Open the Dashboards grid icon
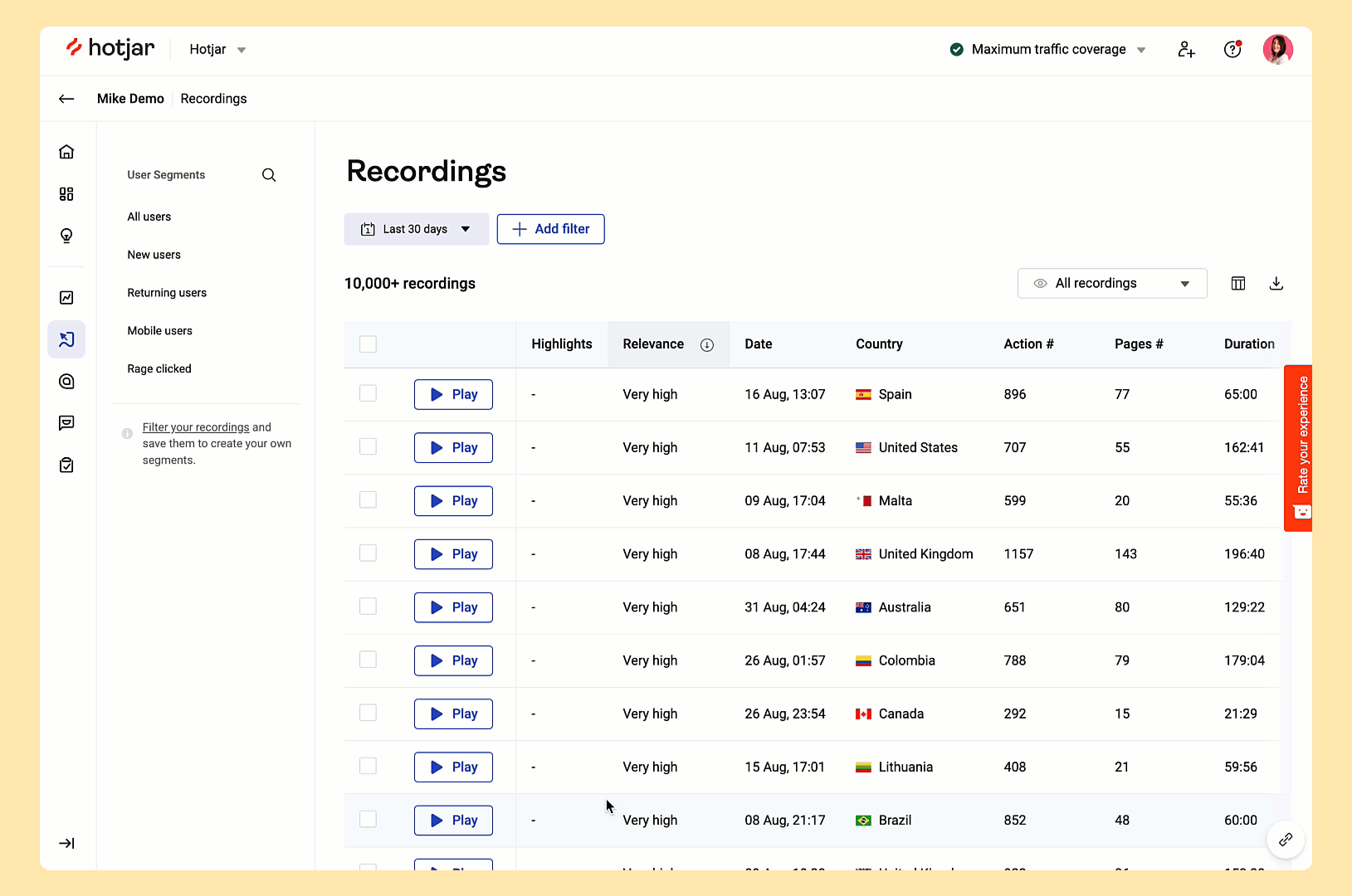The height and width of the screenshot is (896, 1352). (x=66, y=194)
